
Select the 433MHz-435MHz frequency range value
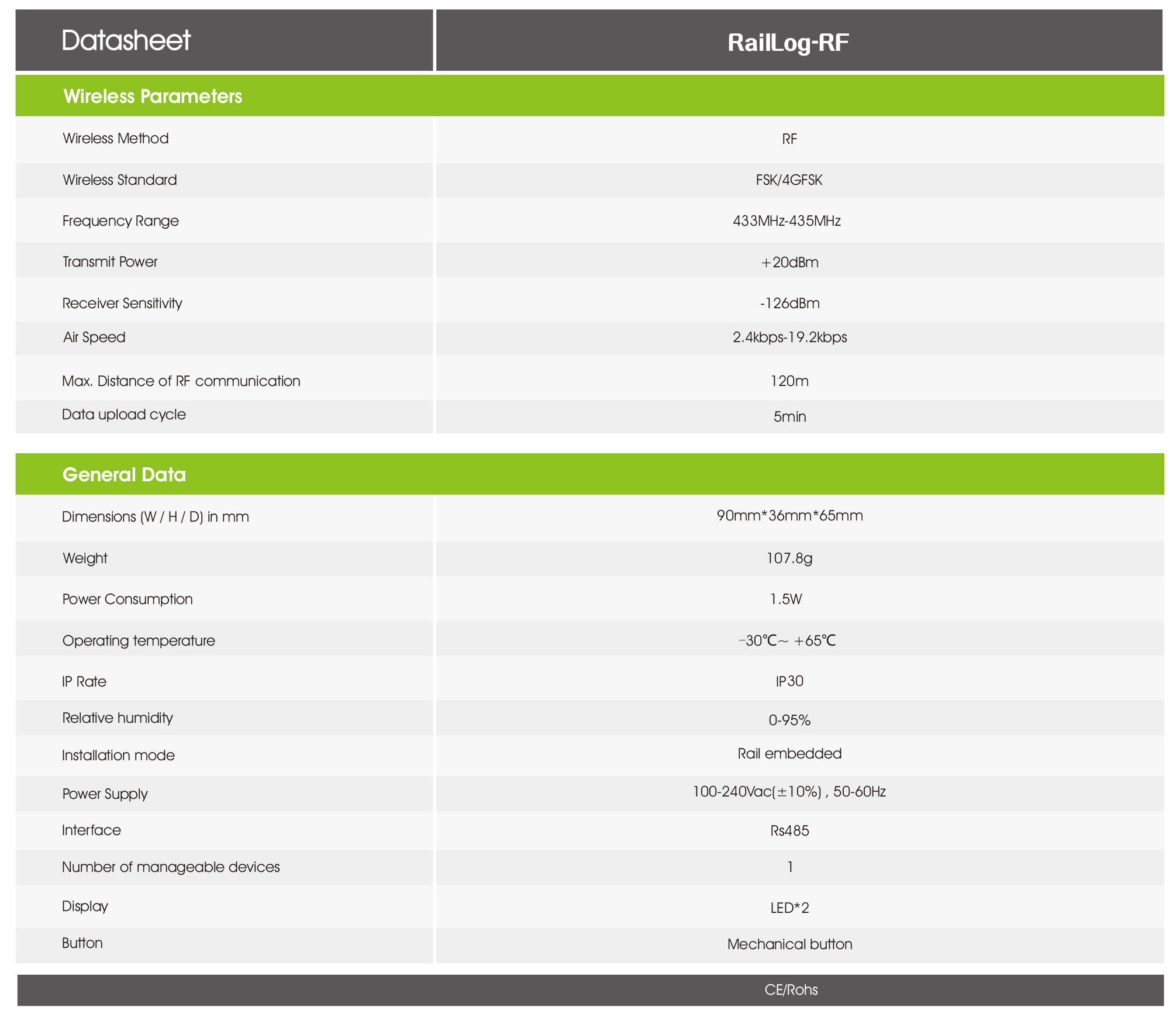(x=787, y=221)
